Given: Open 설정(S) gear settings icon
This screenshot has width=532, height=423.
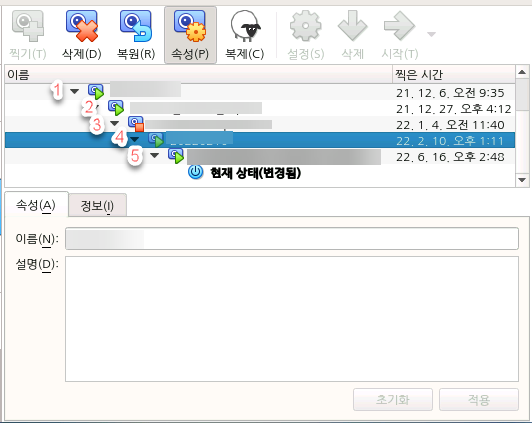Looking at the screenshot, I should 306,26.
